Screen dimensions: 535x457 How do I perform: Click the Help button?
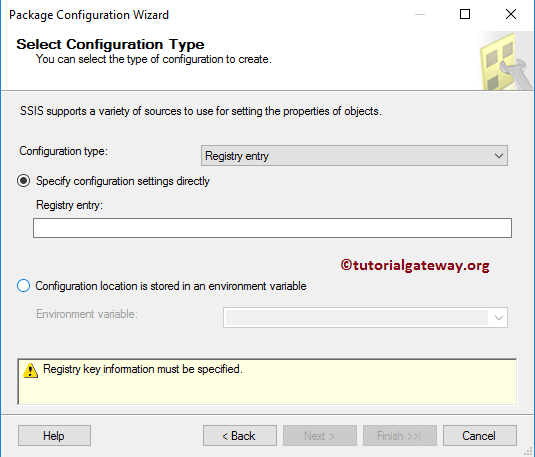[54, 435]
